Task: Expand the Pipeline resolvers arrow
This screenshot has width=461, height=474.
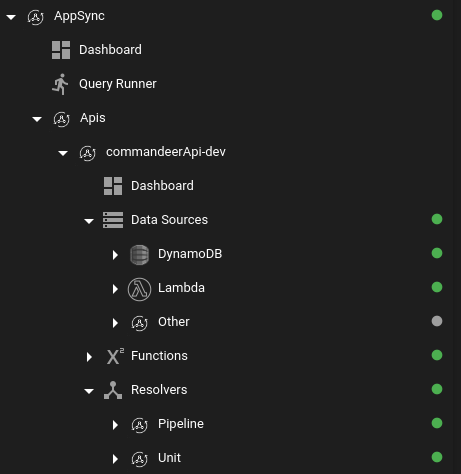Action: coord(115,425)
